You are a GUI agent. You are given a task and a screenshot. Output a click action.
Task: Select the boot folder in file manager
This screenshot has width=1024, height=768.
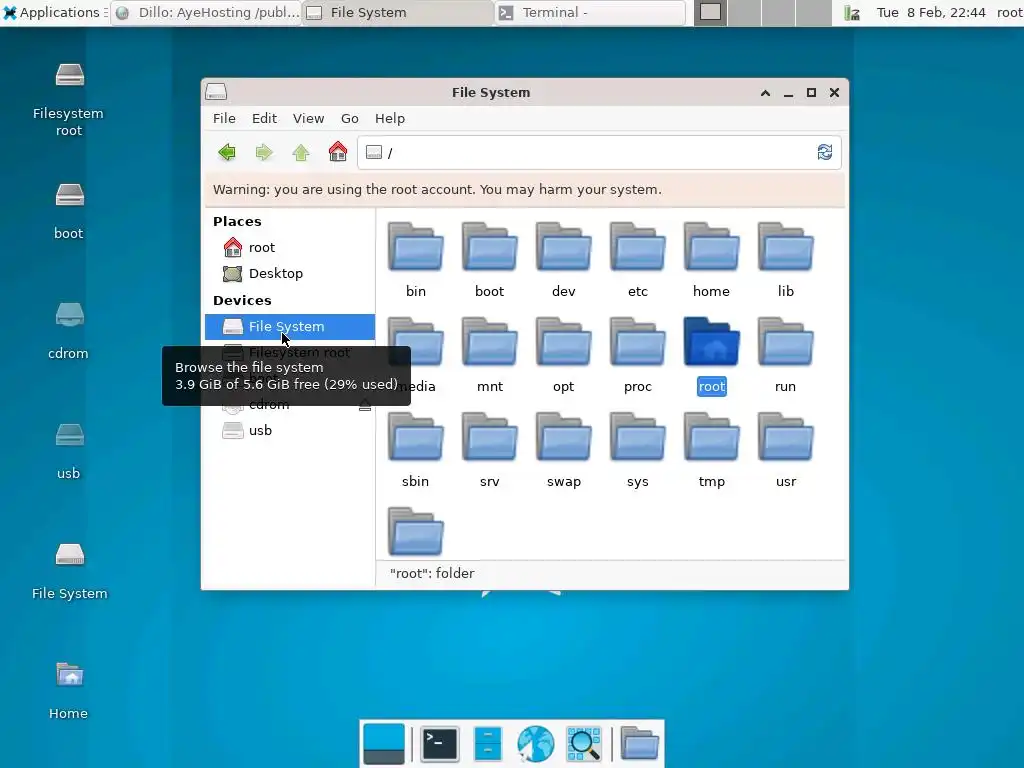pyautogui.click(x=489, y=261)
